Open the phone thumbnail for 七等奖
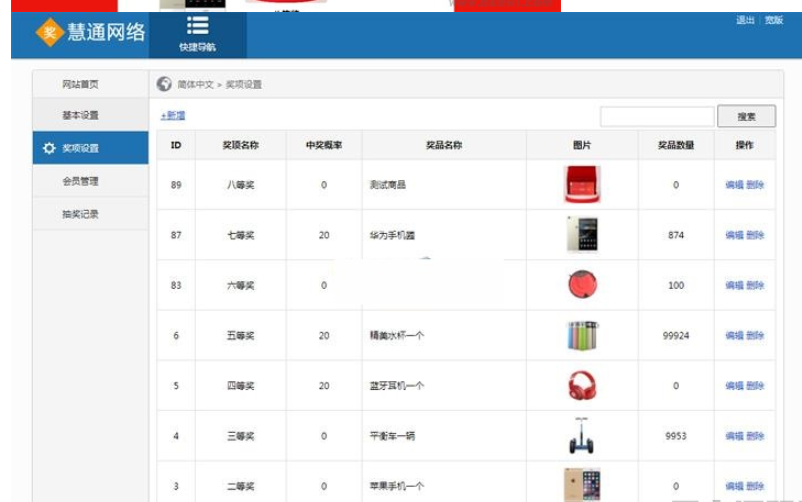Image resolution: width=802 pixels, height=502 pixels. pos(582,234)
